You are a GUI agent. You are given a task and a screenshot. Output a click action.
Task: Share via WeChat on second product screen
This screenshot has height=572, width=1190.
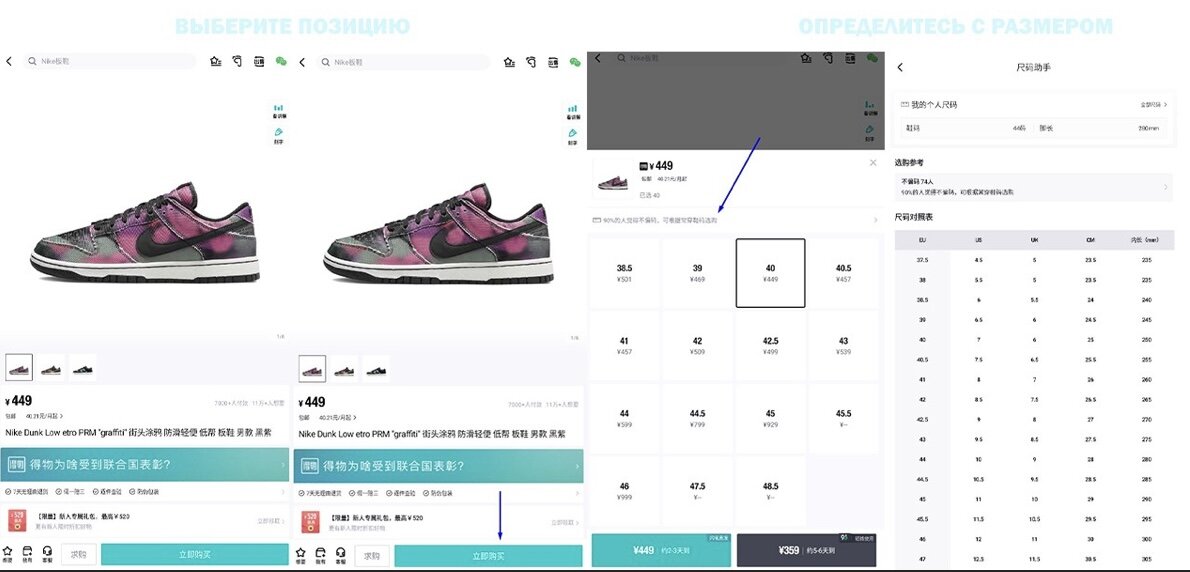point(575,62)
